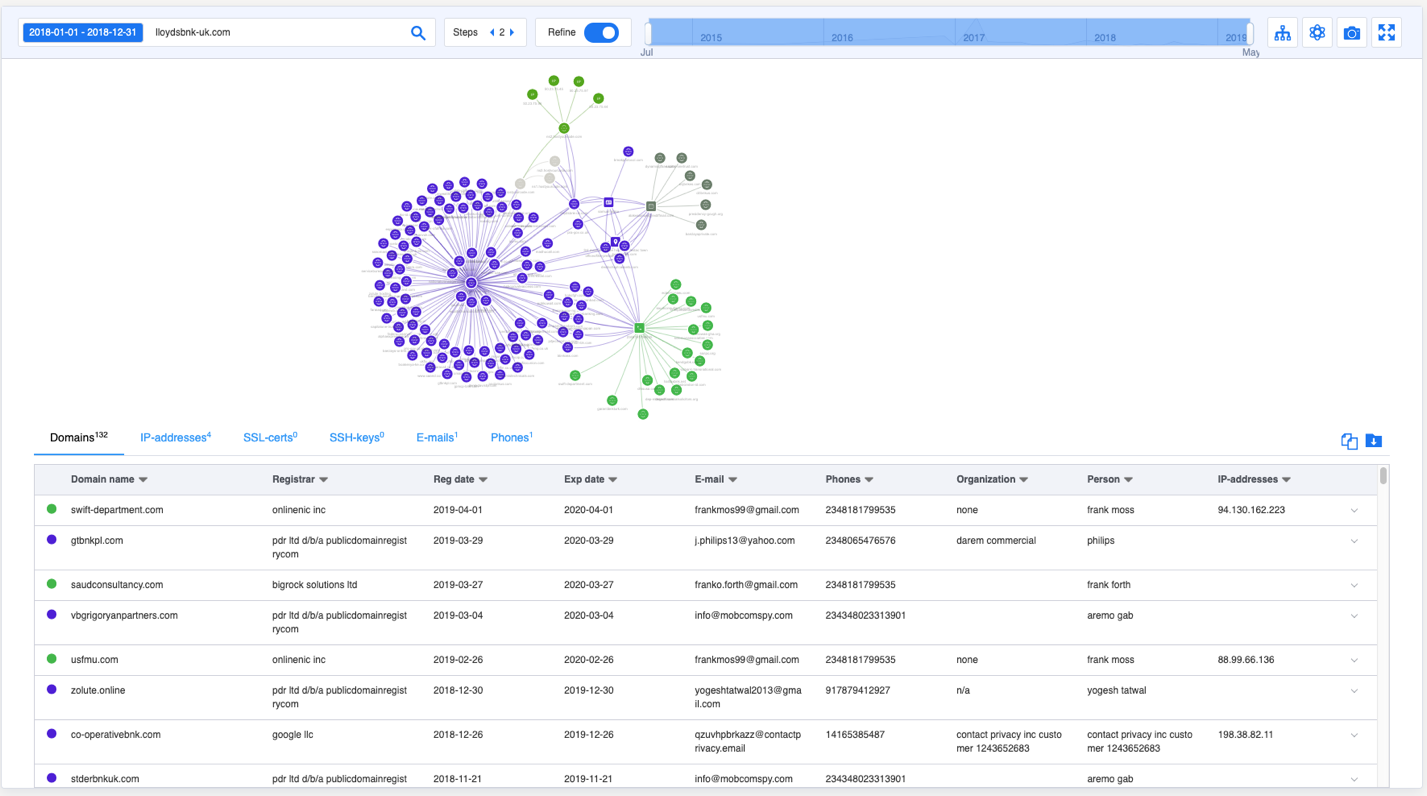Image resolution: width=1427 pixels, height=796 pixels.
Task: Sort by the Exp date column
Action: click(590, 480)
